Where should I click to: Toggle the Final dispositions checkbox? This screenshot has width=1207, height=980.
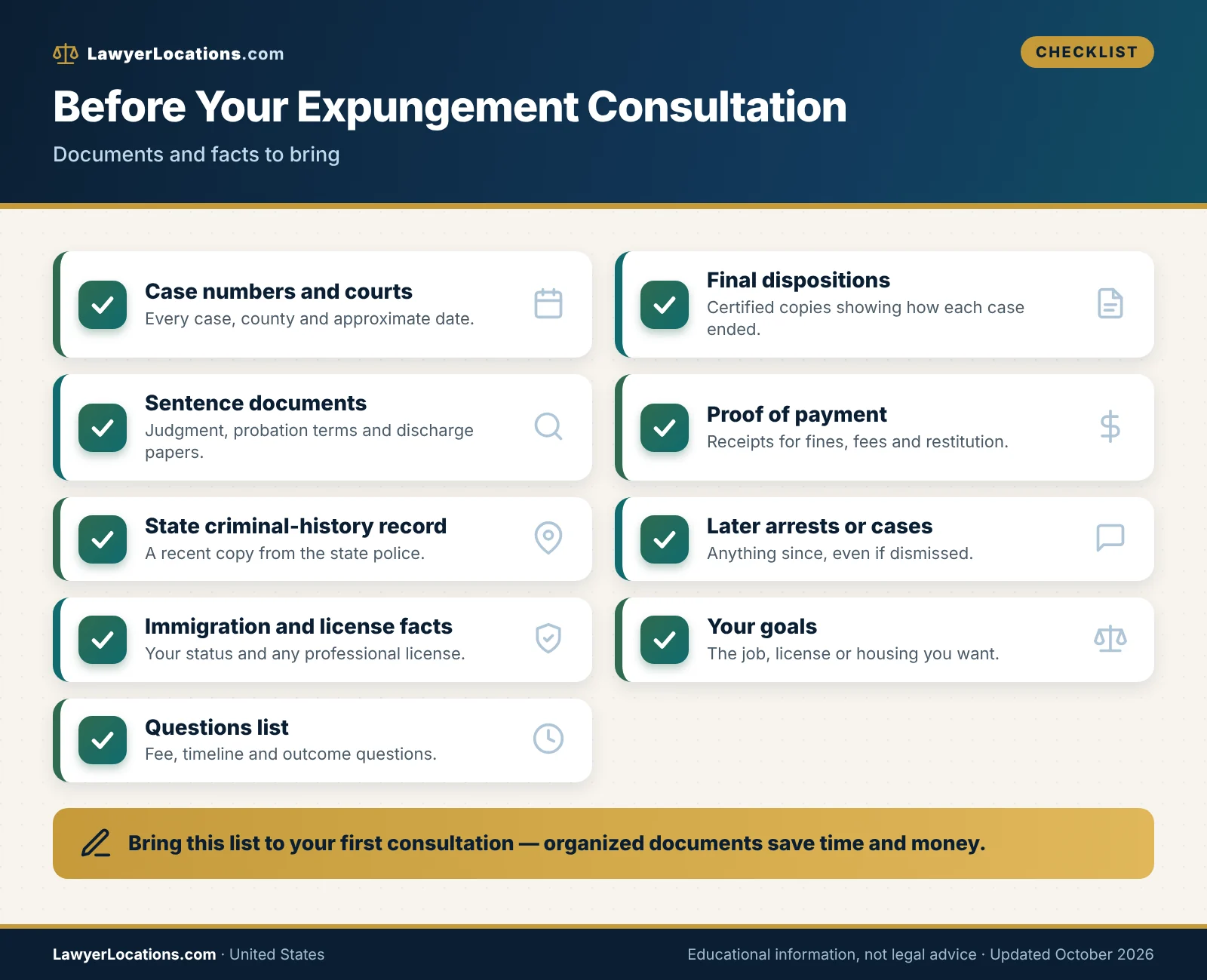pos(665,305)
